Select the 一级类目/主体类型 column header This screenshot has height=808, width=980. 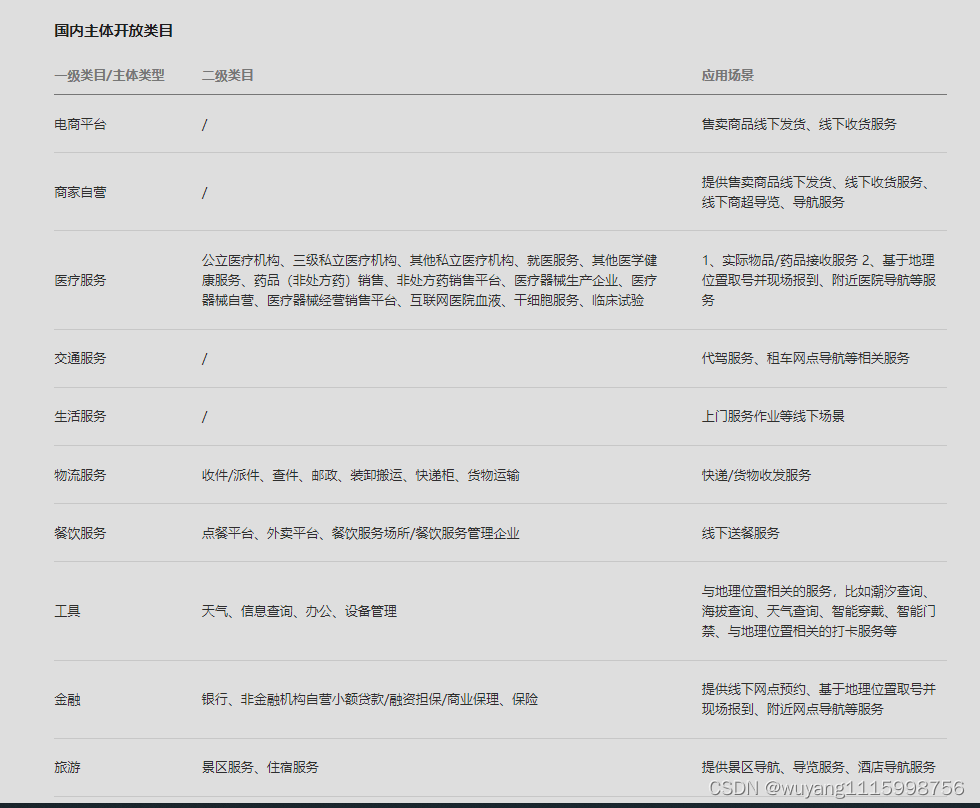[109, 75]
